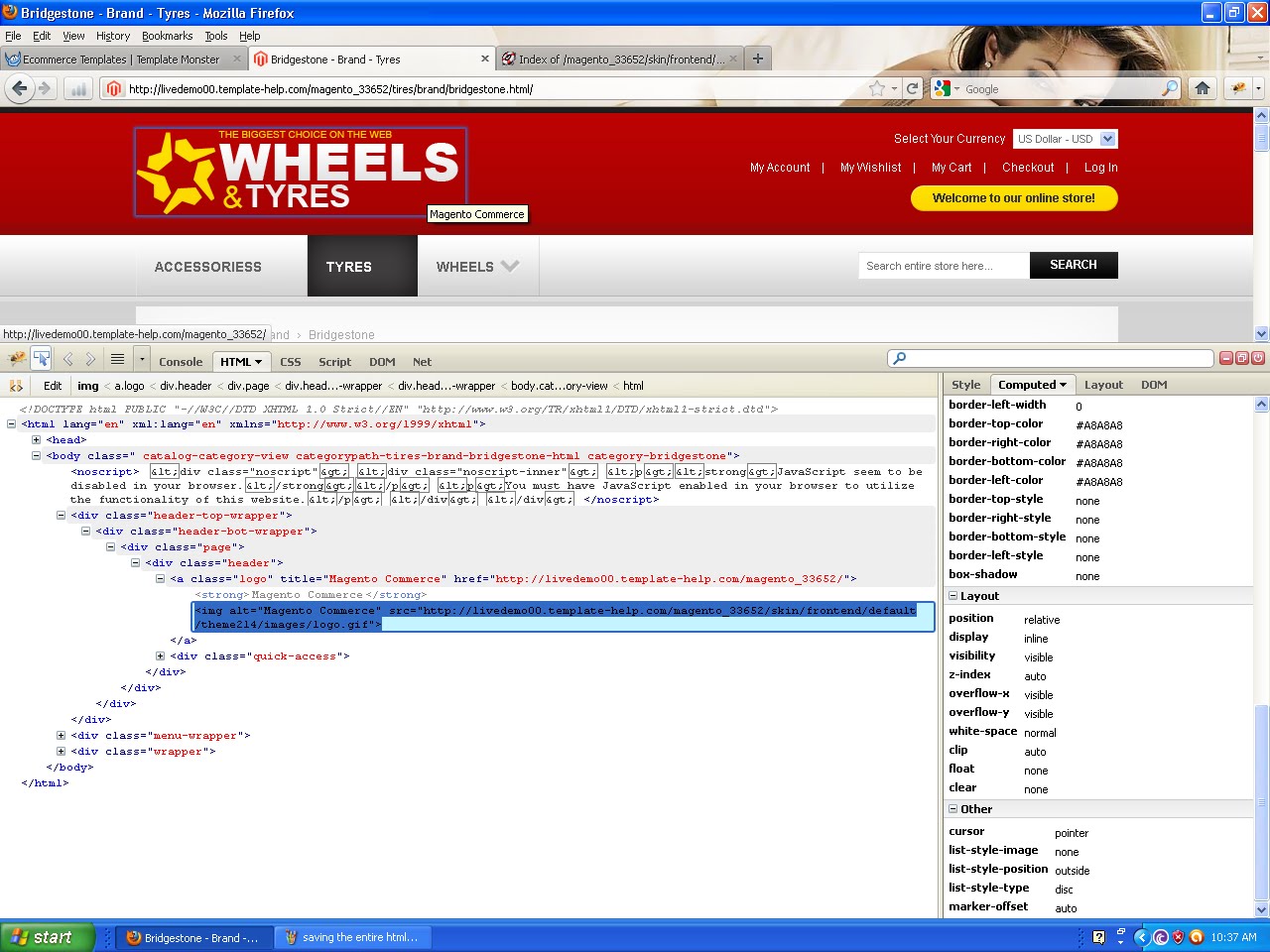Open Computed tab options dropdown
The image size is (1270, 952).
click(x=1063, y=385)
